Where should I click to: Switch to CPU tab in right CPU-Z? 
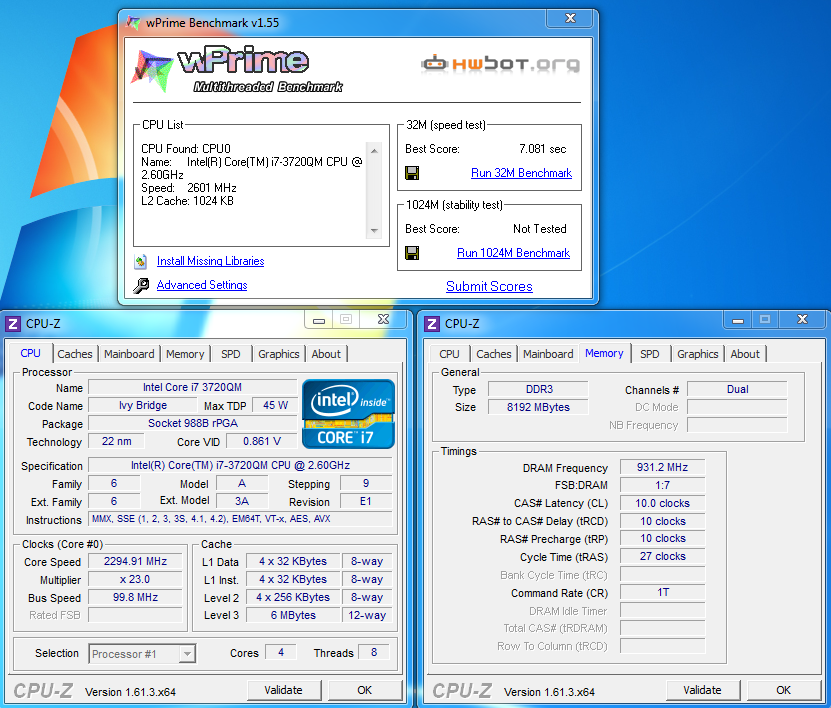(x=449, y=354)
